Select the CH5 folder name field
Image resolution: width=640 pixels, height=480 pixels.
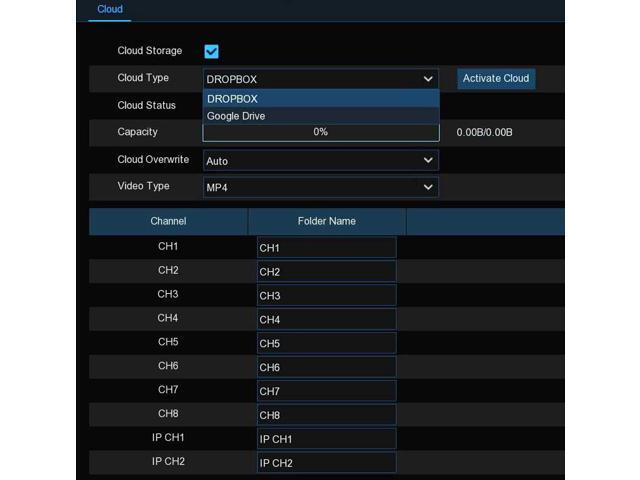pyautogui.click(x=326, y=344)
